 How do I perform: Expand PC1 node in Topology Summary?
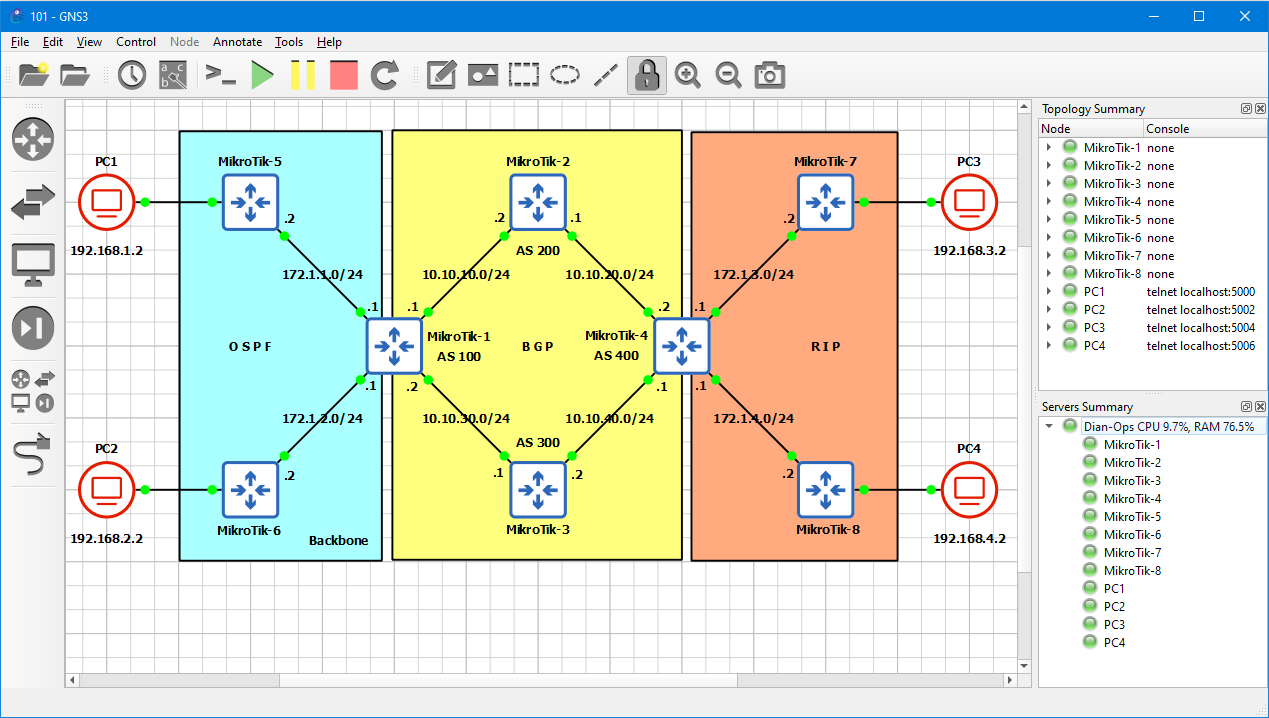1048,292
